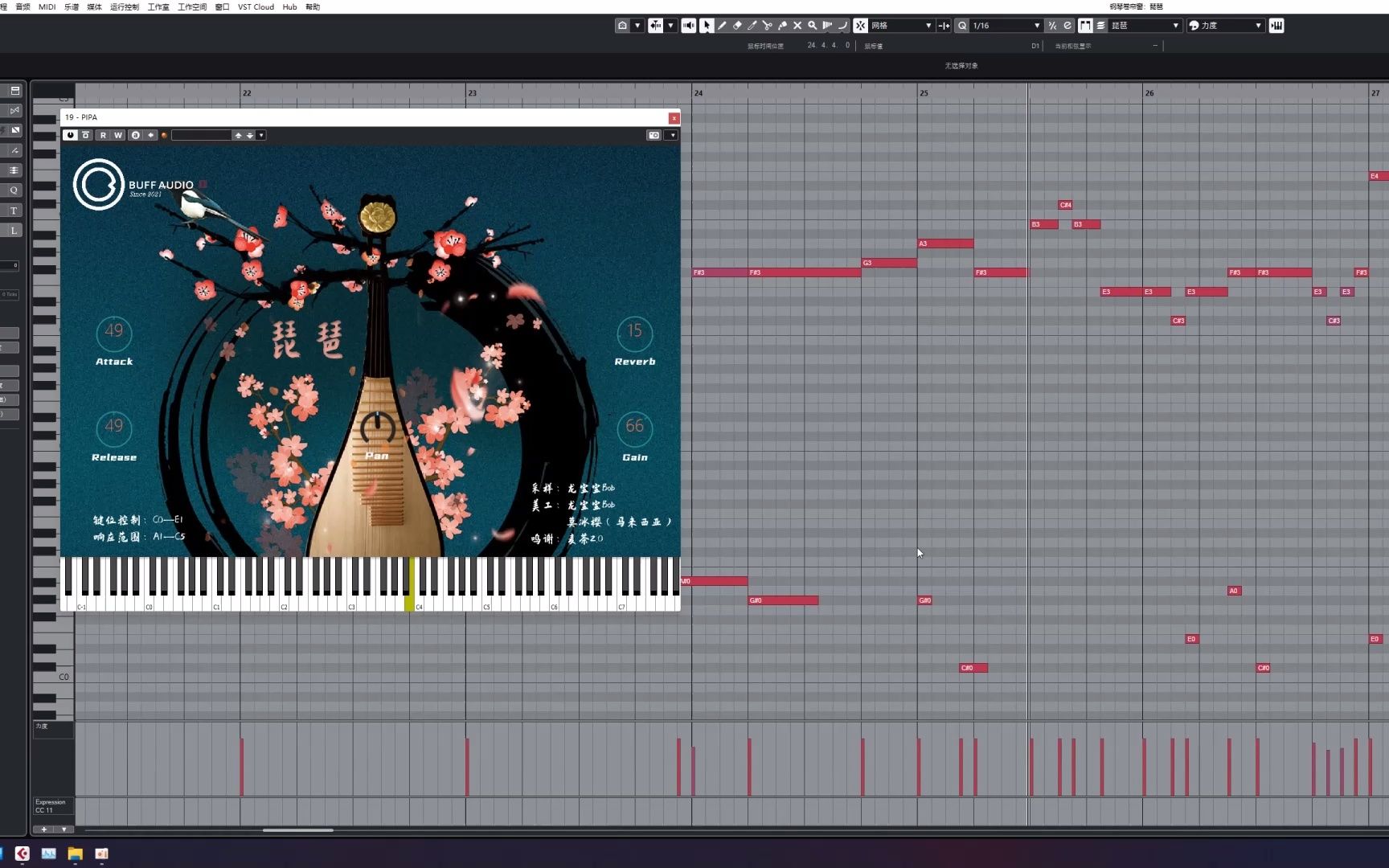Open the snap type 网格 dropdown
The height and width of the screenshot is (868, 1389).
click(x=901, y=26)
